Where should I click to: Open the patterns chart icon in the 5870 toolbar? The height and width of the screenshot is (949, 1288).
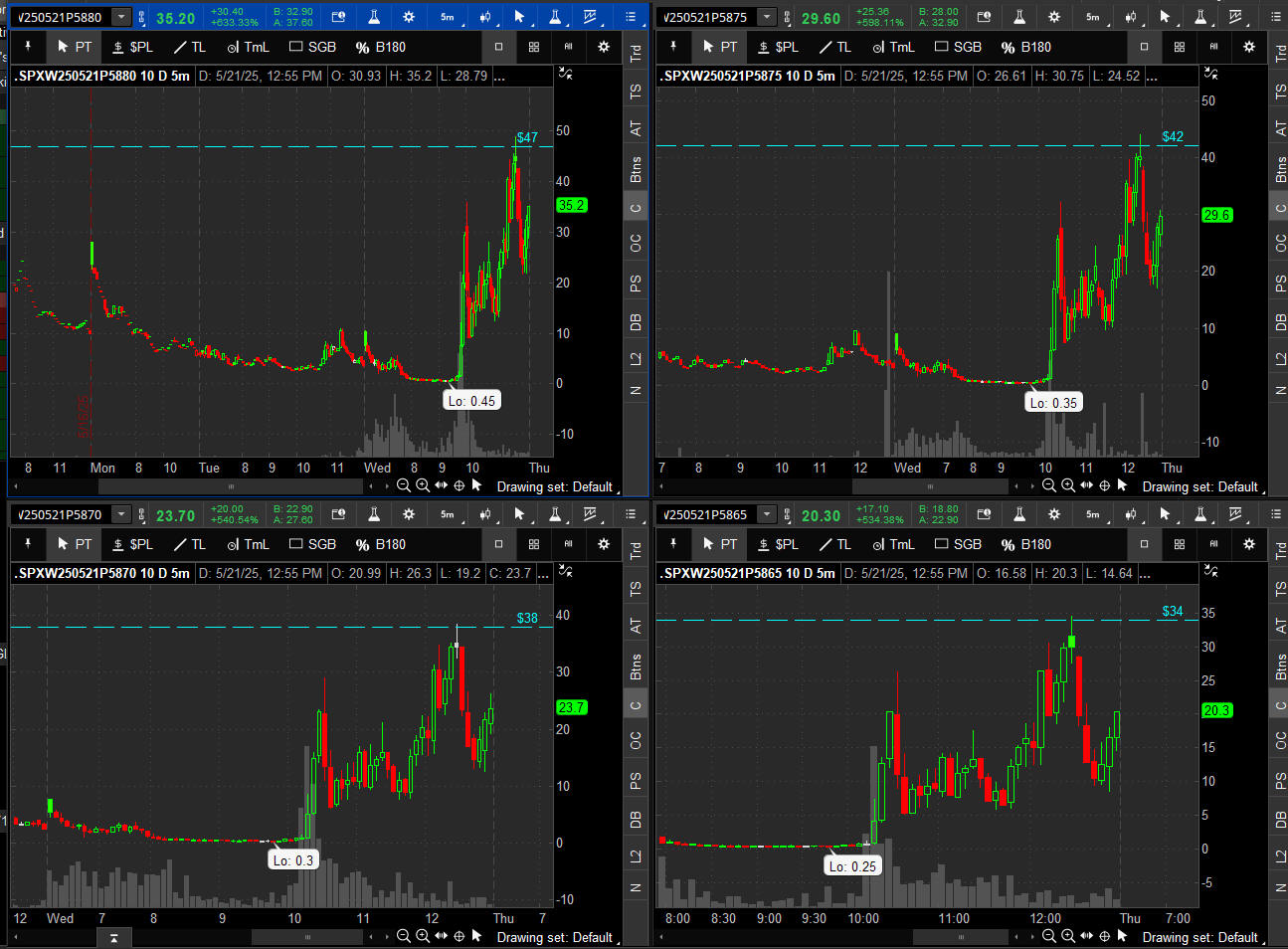click(591, 514)
